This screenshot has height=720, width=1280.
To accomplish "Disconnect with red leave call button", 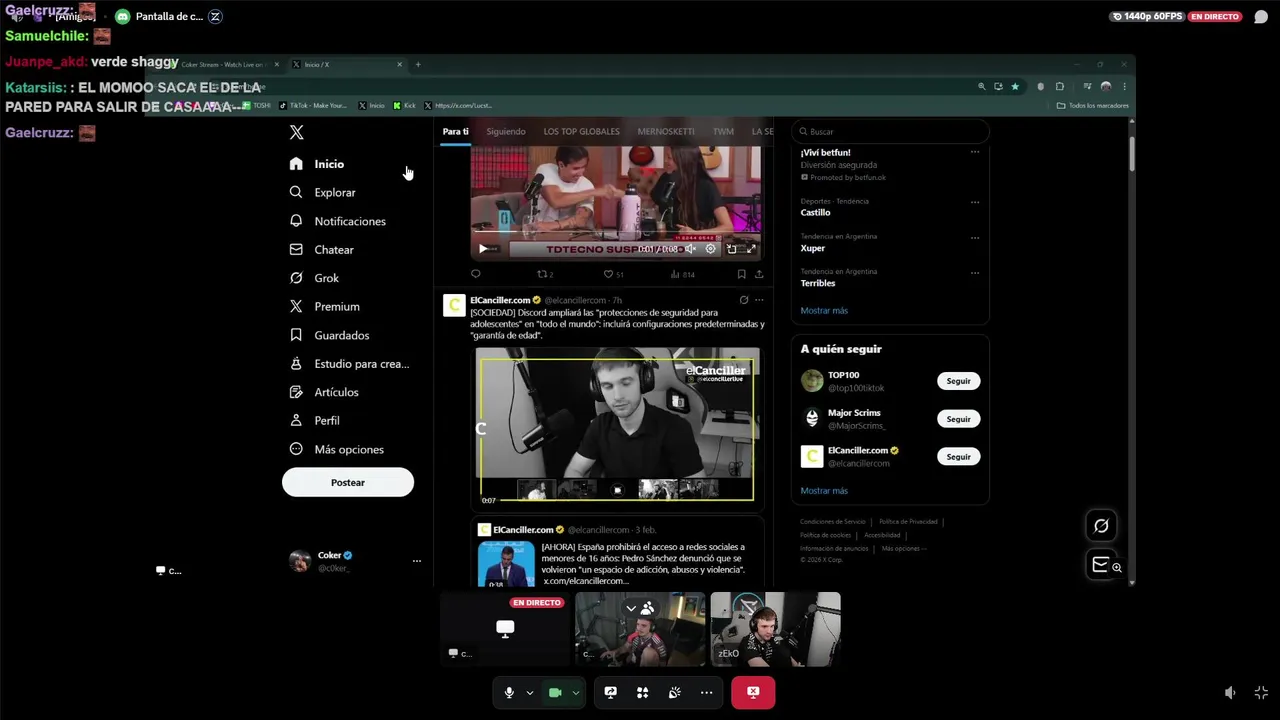I will 753,692.
